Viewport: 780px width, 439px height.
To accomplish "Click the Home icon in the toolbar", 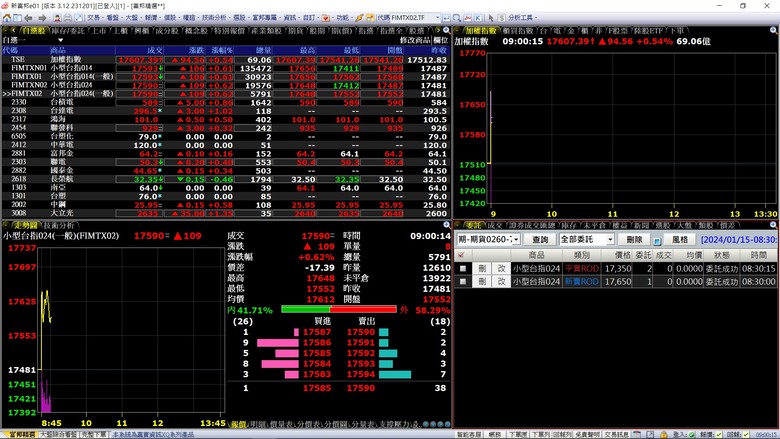I will coord(6,18).
